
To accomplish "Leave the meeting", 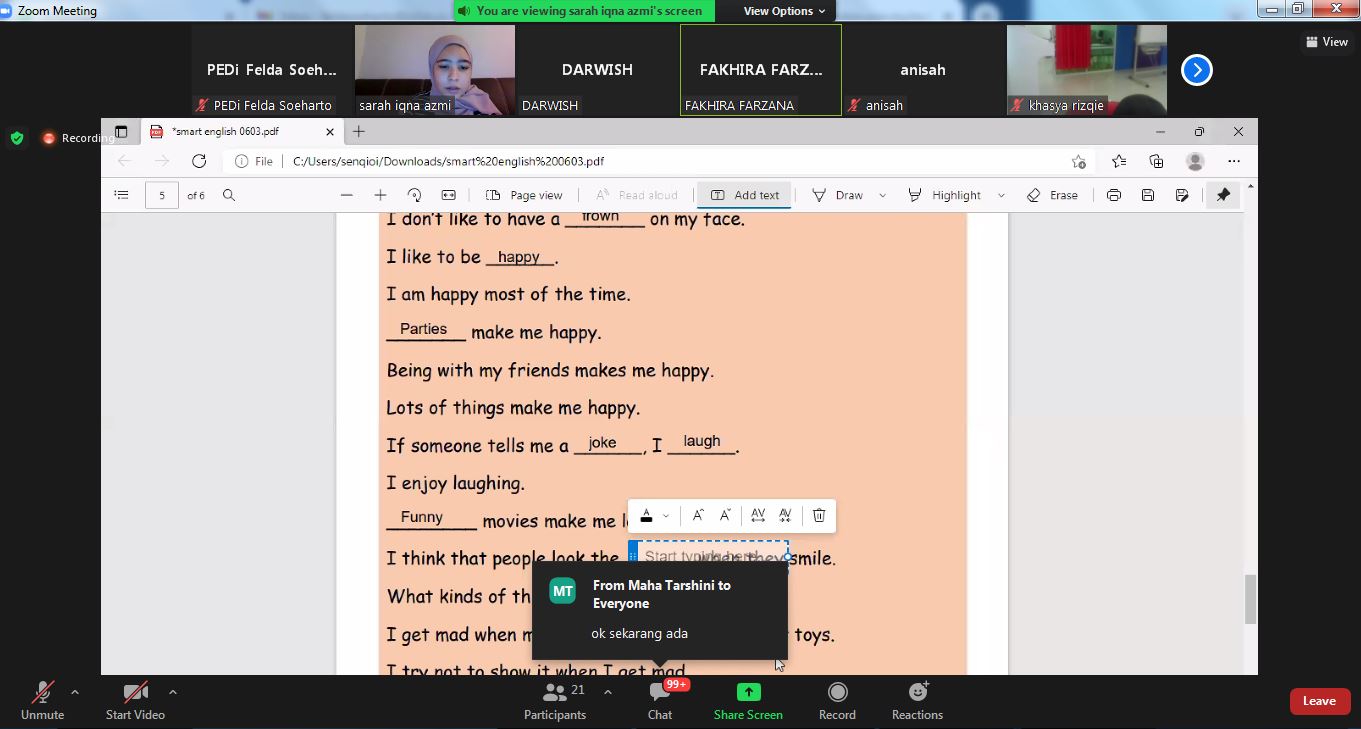I will 1319,701.
